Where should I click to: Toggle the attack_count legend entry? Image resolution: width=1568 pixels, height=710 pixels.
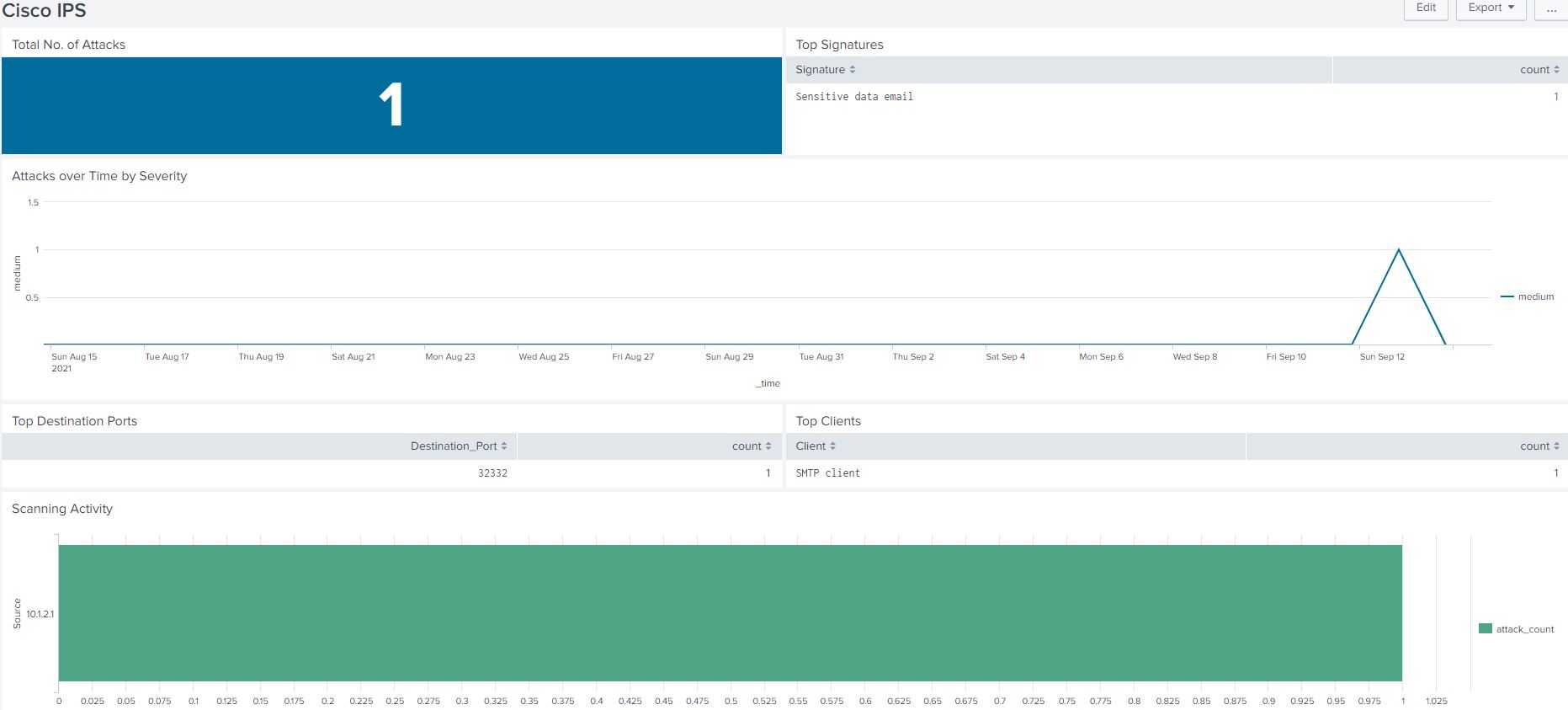click(1517, 629)
